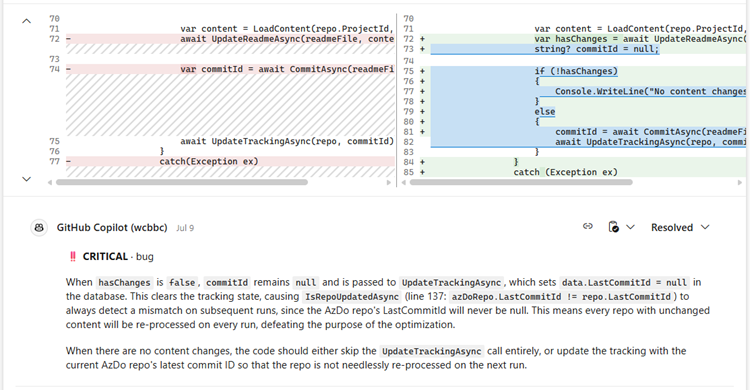Click the right pane scroll-left arrow
Screen dimensions: 750x390
click(x=404, y=182)
